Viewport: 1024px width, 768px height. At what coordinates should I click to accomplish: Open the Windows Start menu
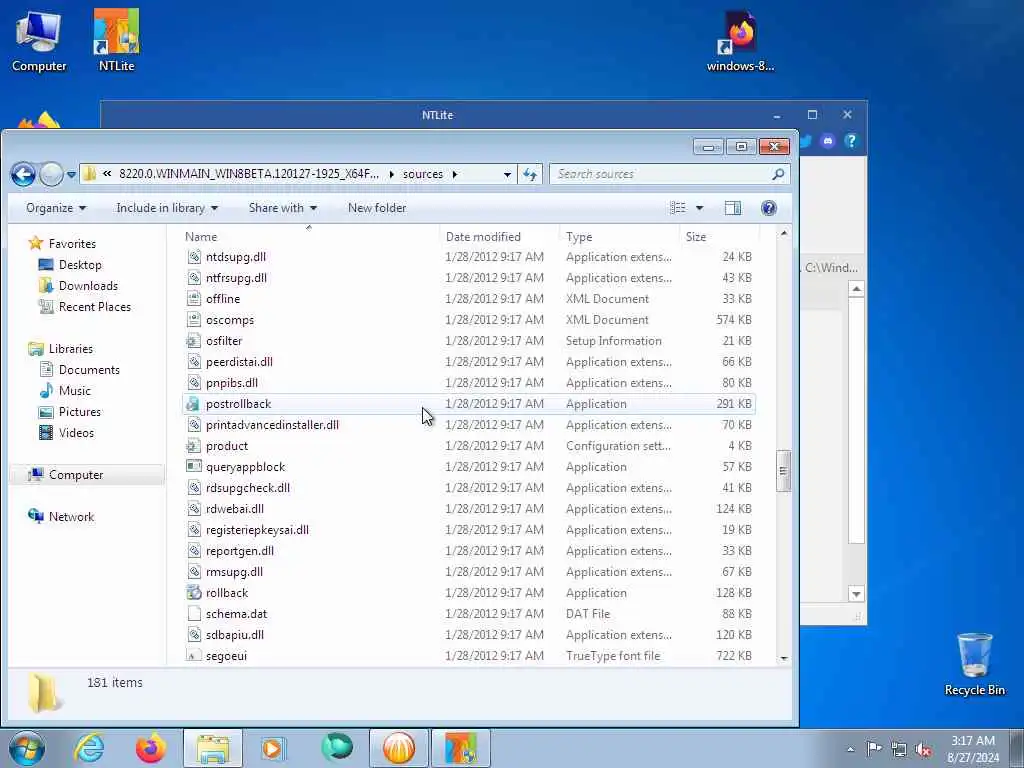tap(27, 748)
